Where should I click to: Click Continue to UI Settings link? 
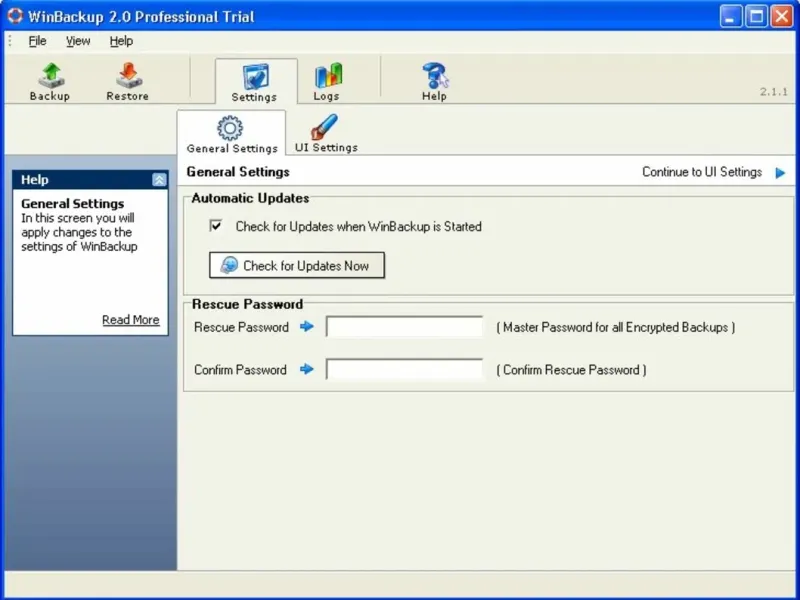702,172
